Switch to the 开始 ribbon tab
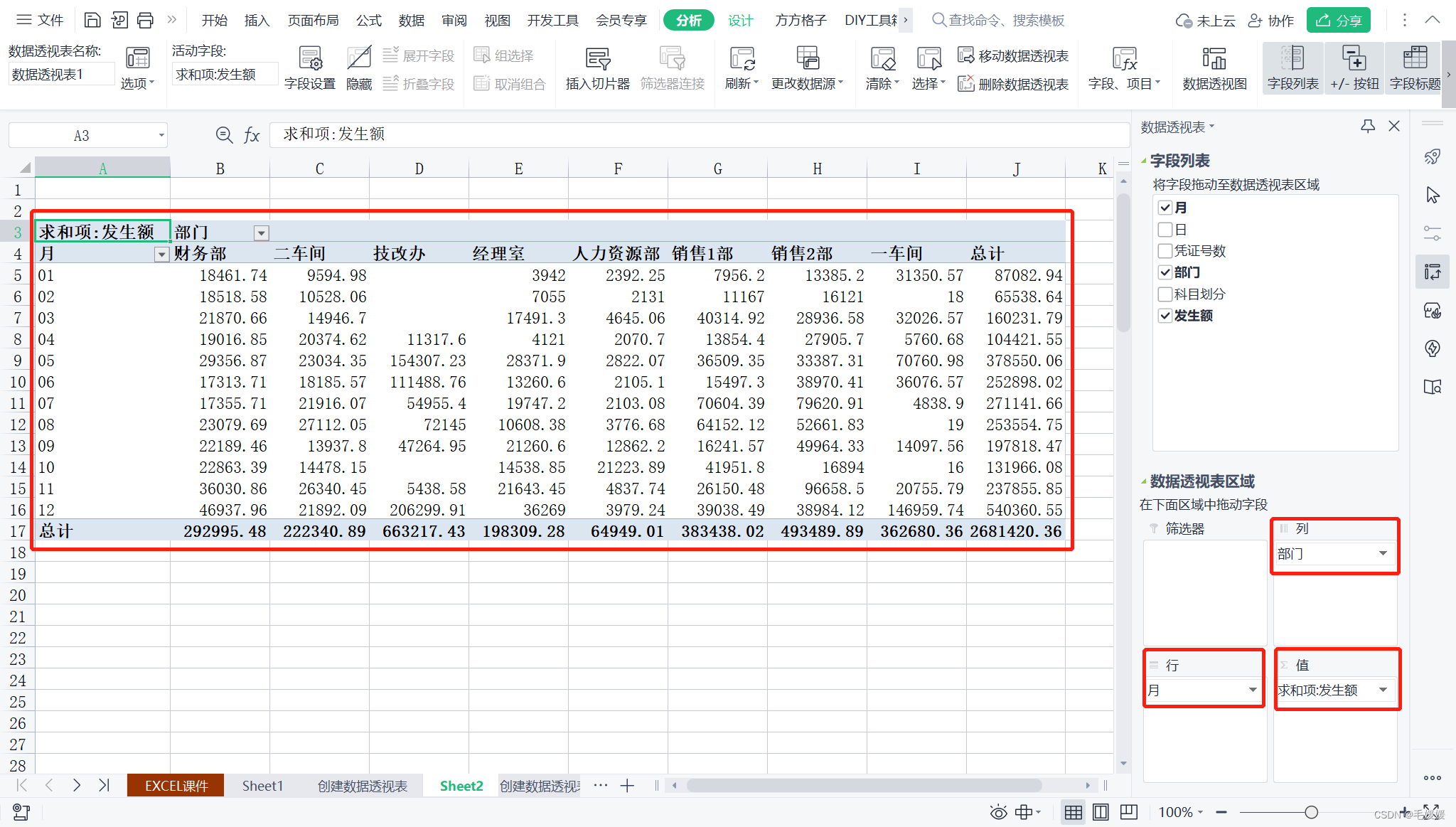Viewport: 1456px width, 827px height. [214, 20]
